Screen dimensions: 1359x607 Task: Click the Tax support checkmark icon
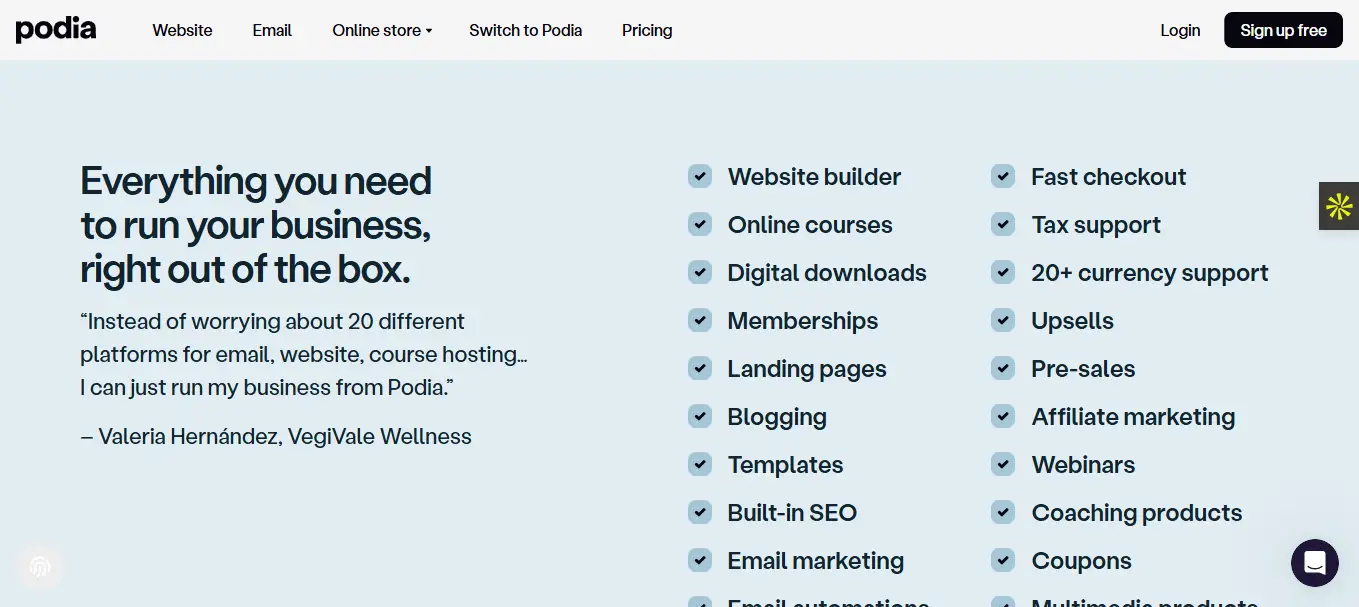[x=1003, y=225]
